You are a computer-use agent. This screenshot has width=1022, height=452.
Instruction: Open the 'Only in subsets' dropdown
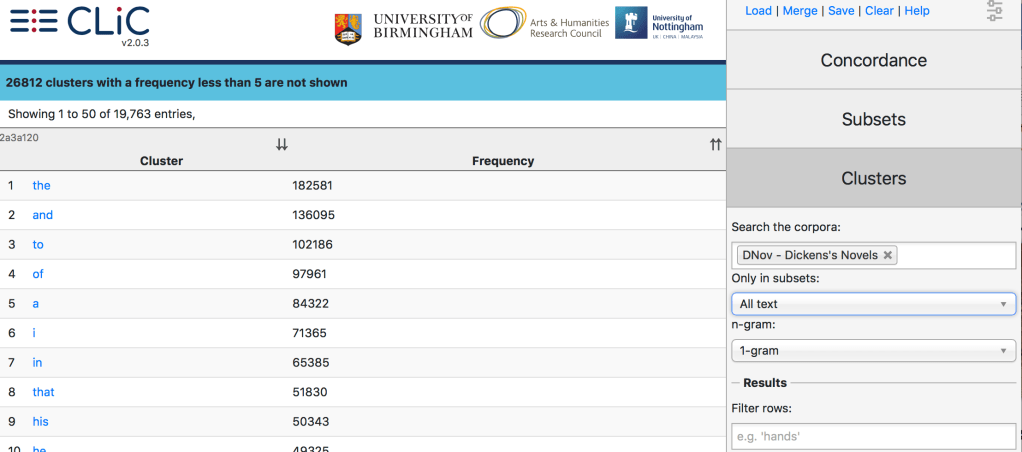[874, 304]
